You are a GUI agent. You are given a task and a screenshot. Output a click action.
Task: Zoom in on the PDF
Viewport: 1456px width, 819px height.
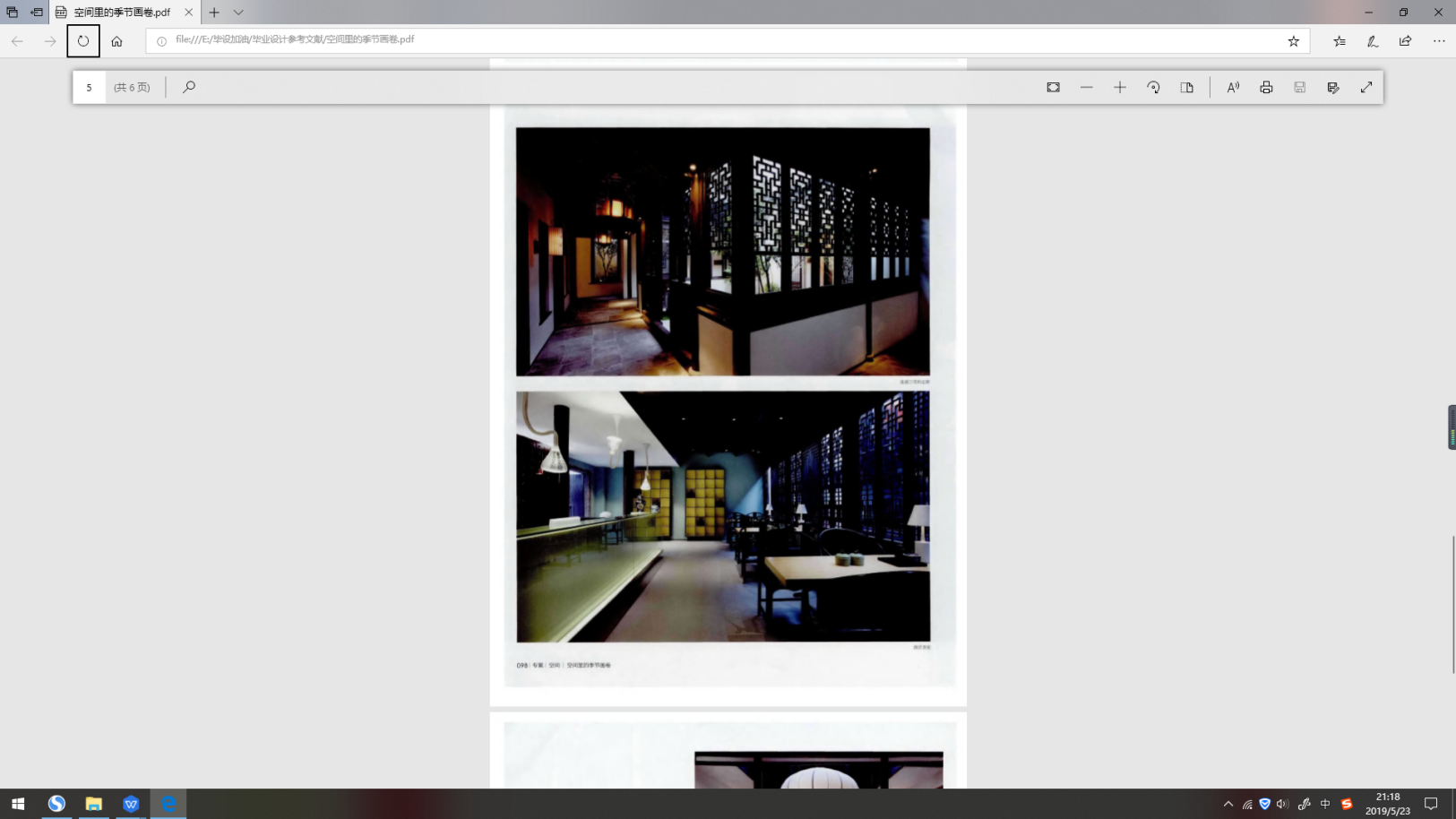tap(1120, 87)
